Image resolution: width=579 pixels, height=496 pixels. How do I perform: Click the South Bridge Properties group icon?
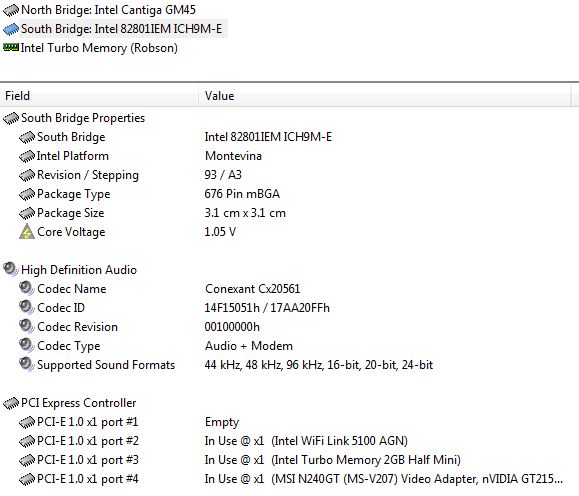11,118
